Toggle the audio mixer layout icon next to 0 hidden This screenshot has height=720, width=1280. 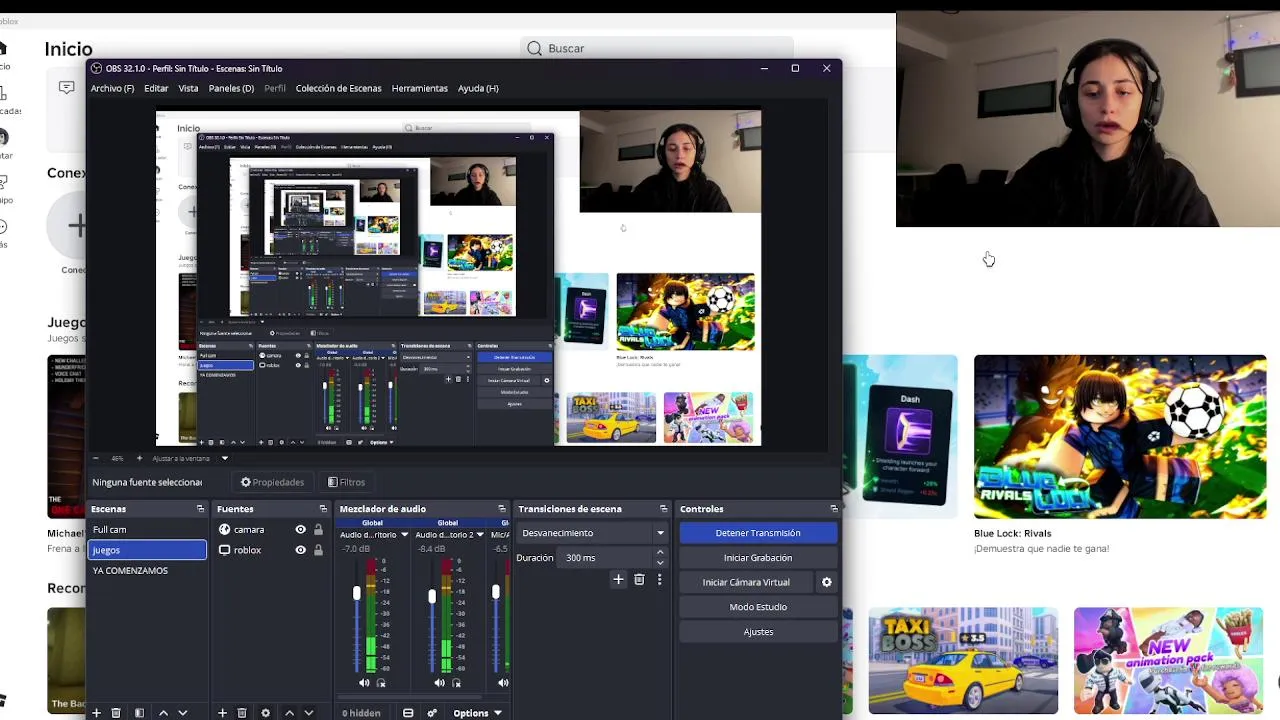coord(408,713)
